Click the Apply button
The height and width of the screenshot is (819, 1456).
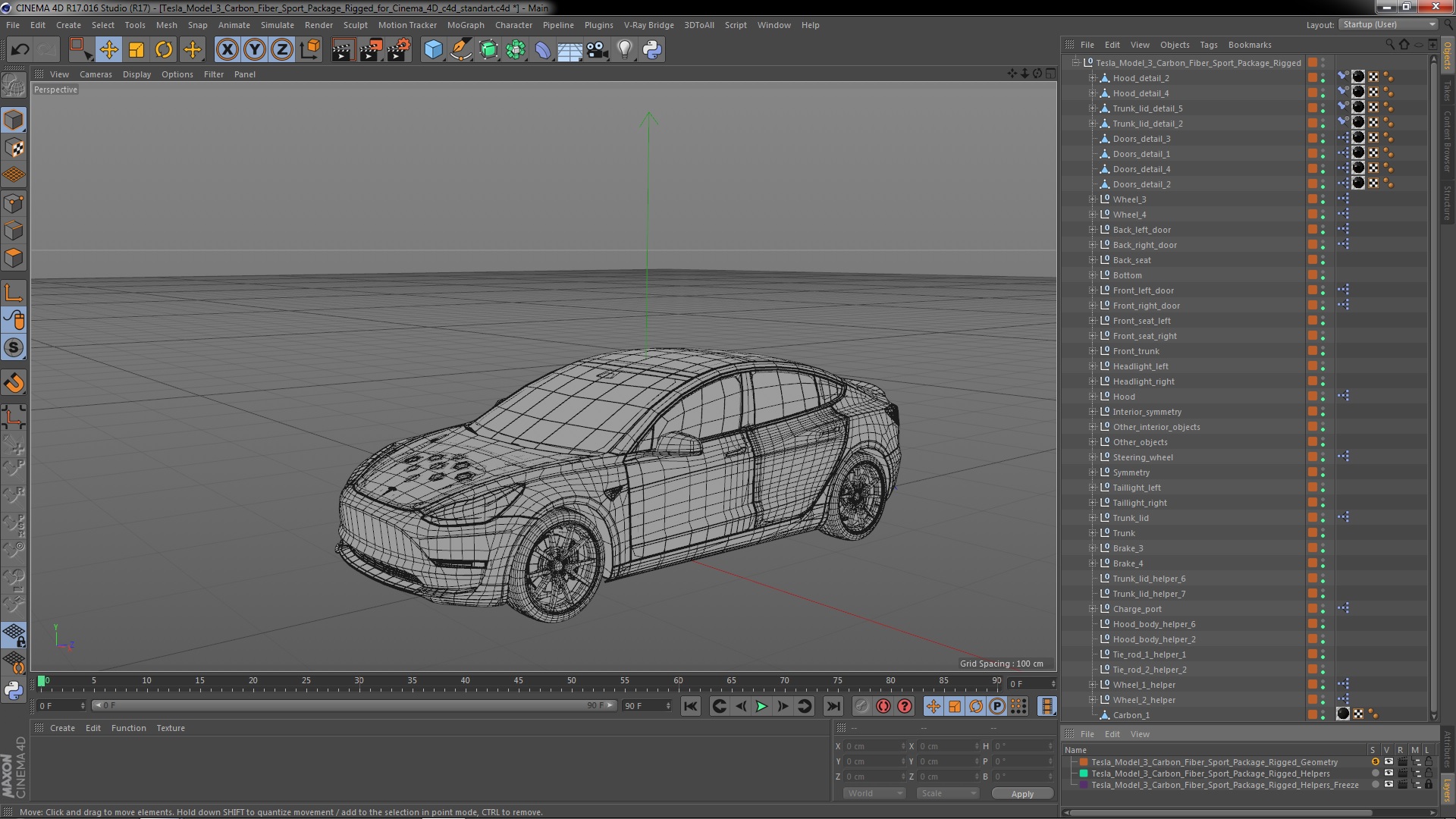1022,794
